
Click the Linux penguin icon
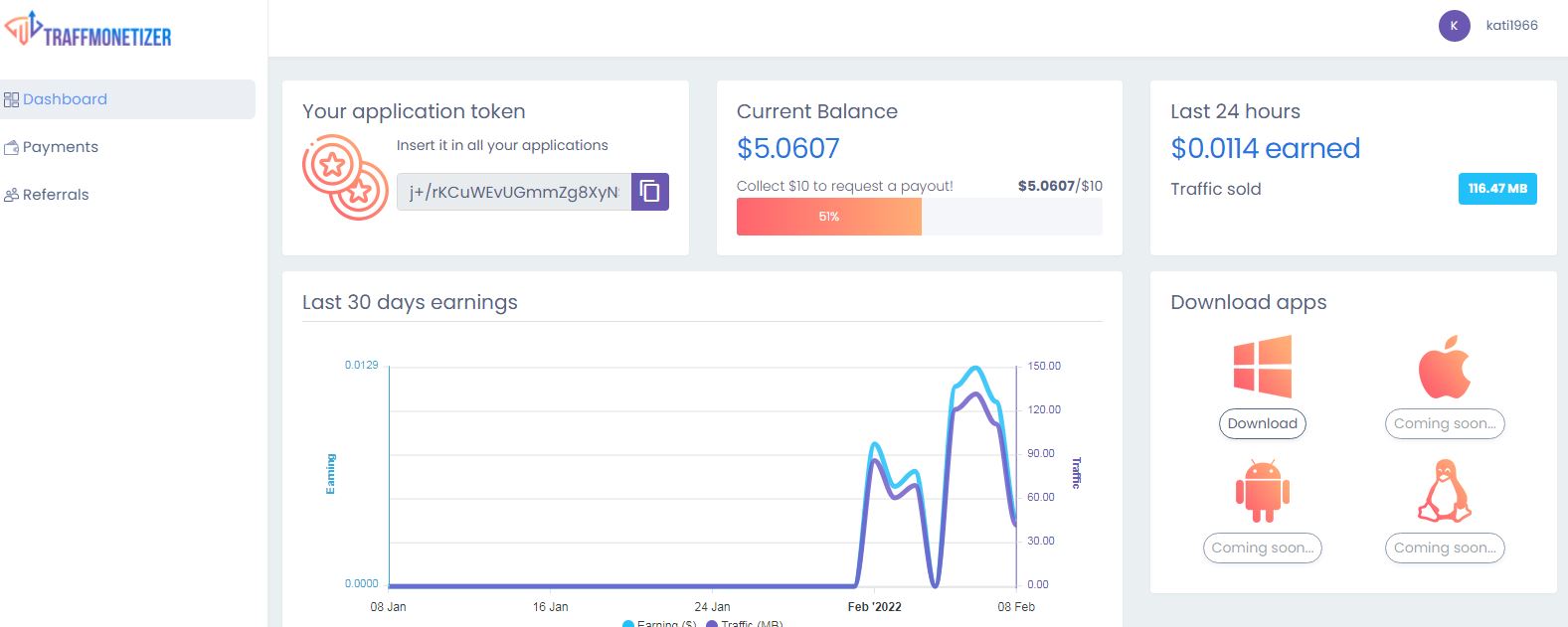pyautogui.click(x=1444, y=491)
